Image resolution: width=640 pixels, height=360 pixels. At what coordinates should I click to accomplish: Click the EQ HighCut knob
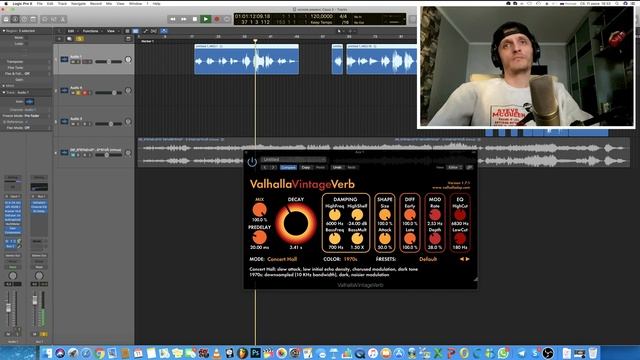pos(460,215)
